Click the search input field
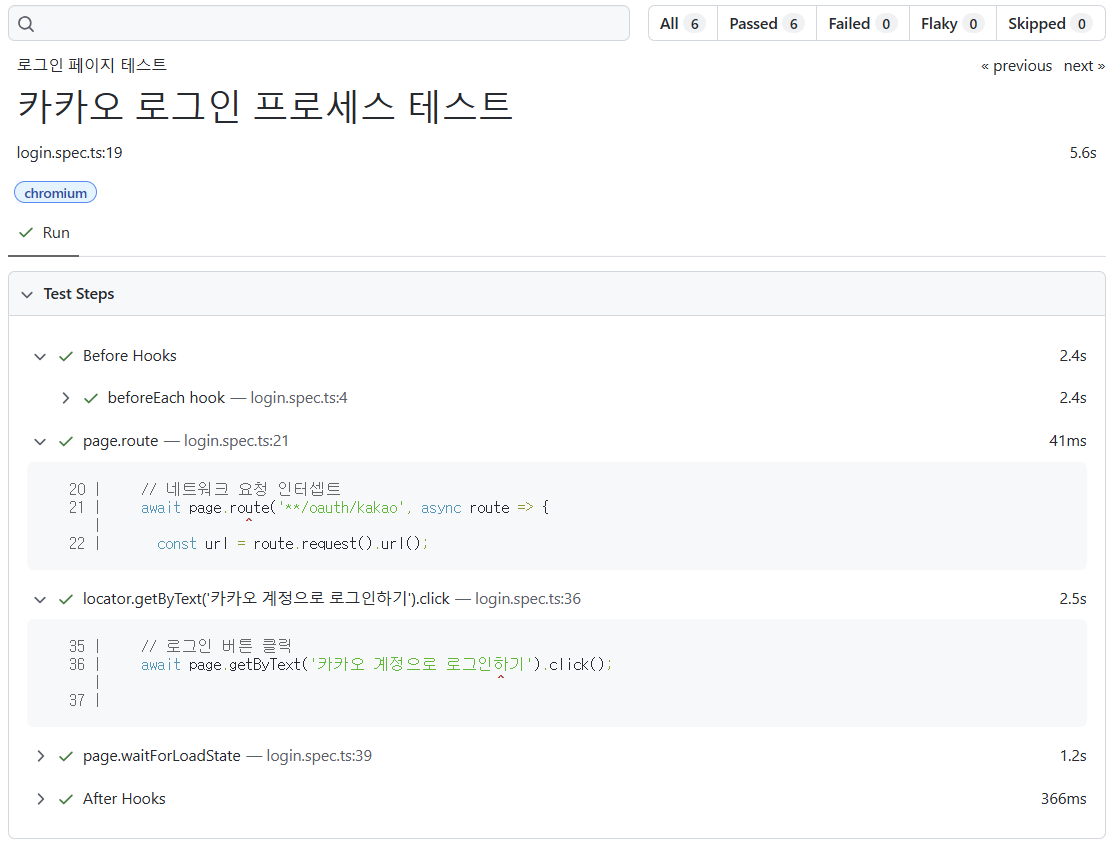 (319, 24)
